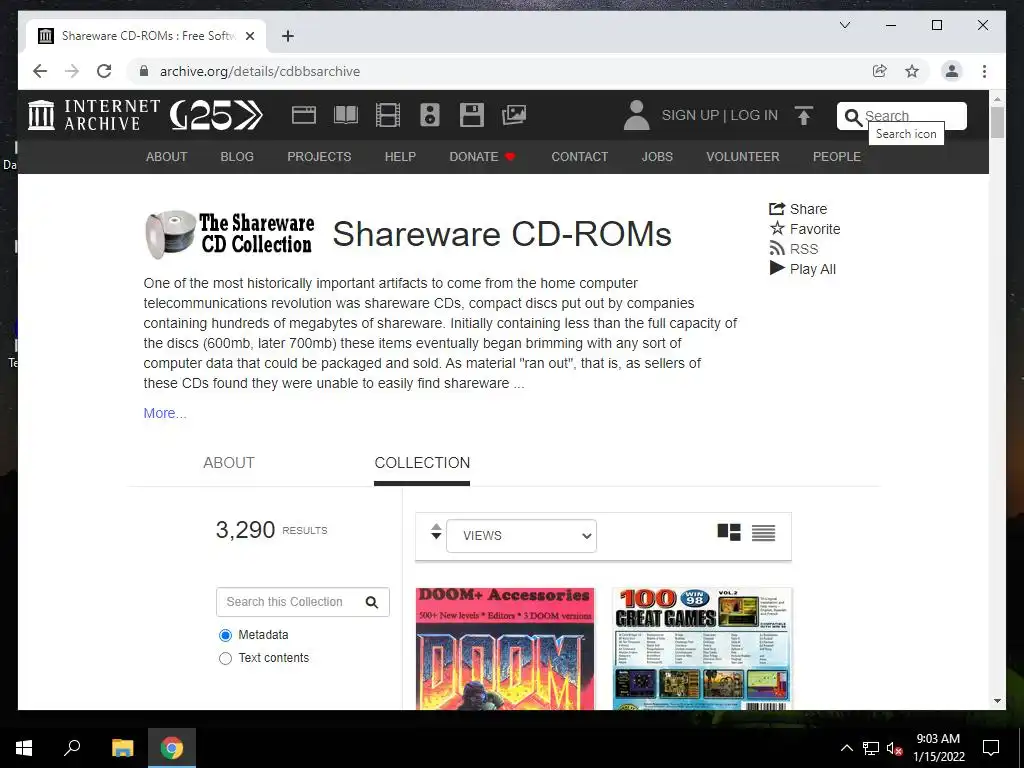Image resolution: width=1024 pixels, height=768 pixels.
Task: Click the Shareware CD Collection logo
Action: 230,234
